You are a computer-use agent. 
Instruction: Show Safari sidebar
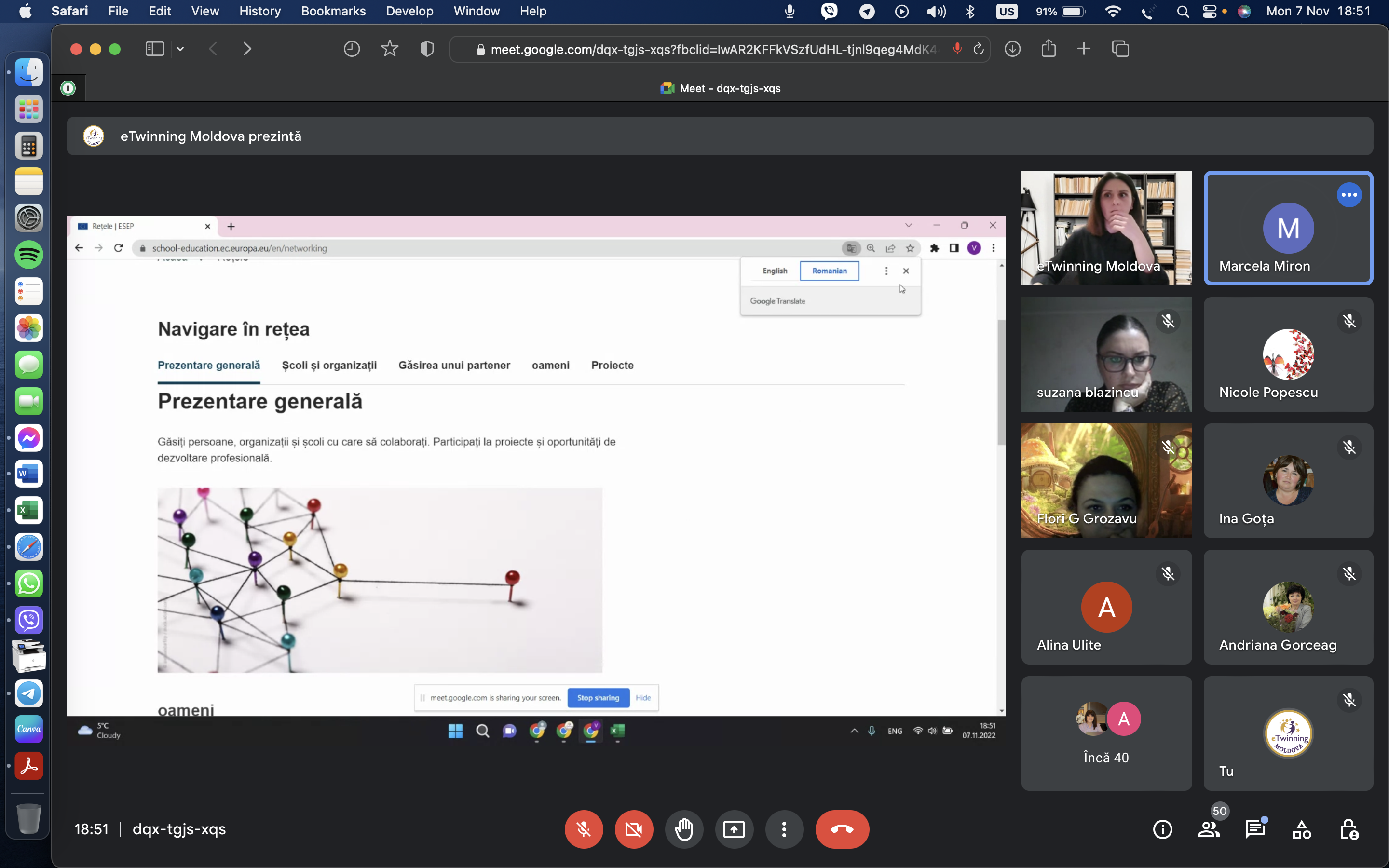click(154, 49)
